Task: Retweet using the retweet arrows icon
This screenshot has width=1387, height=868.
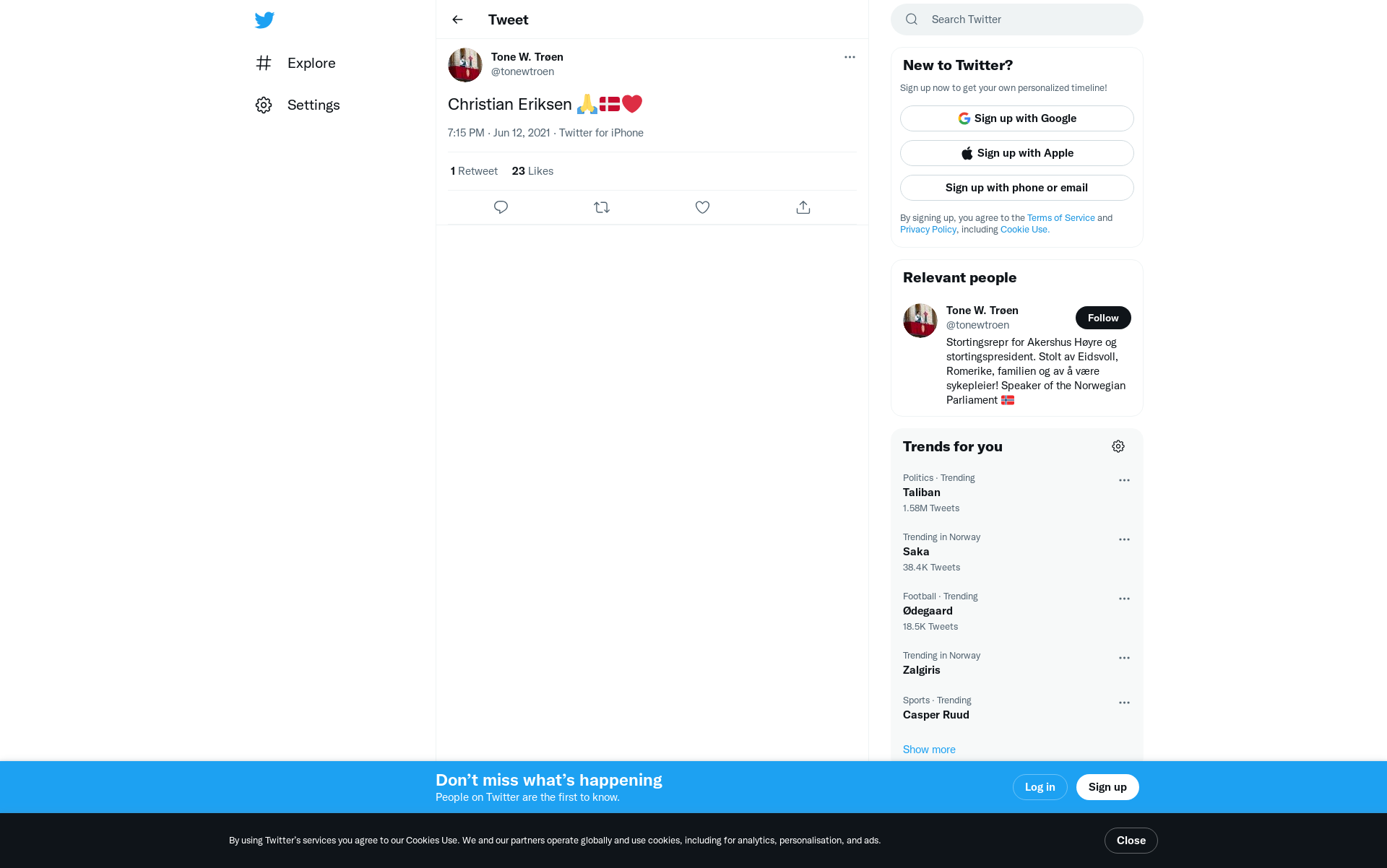Action: coord(602,207)
